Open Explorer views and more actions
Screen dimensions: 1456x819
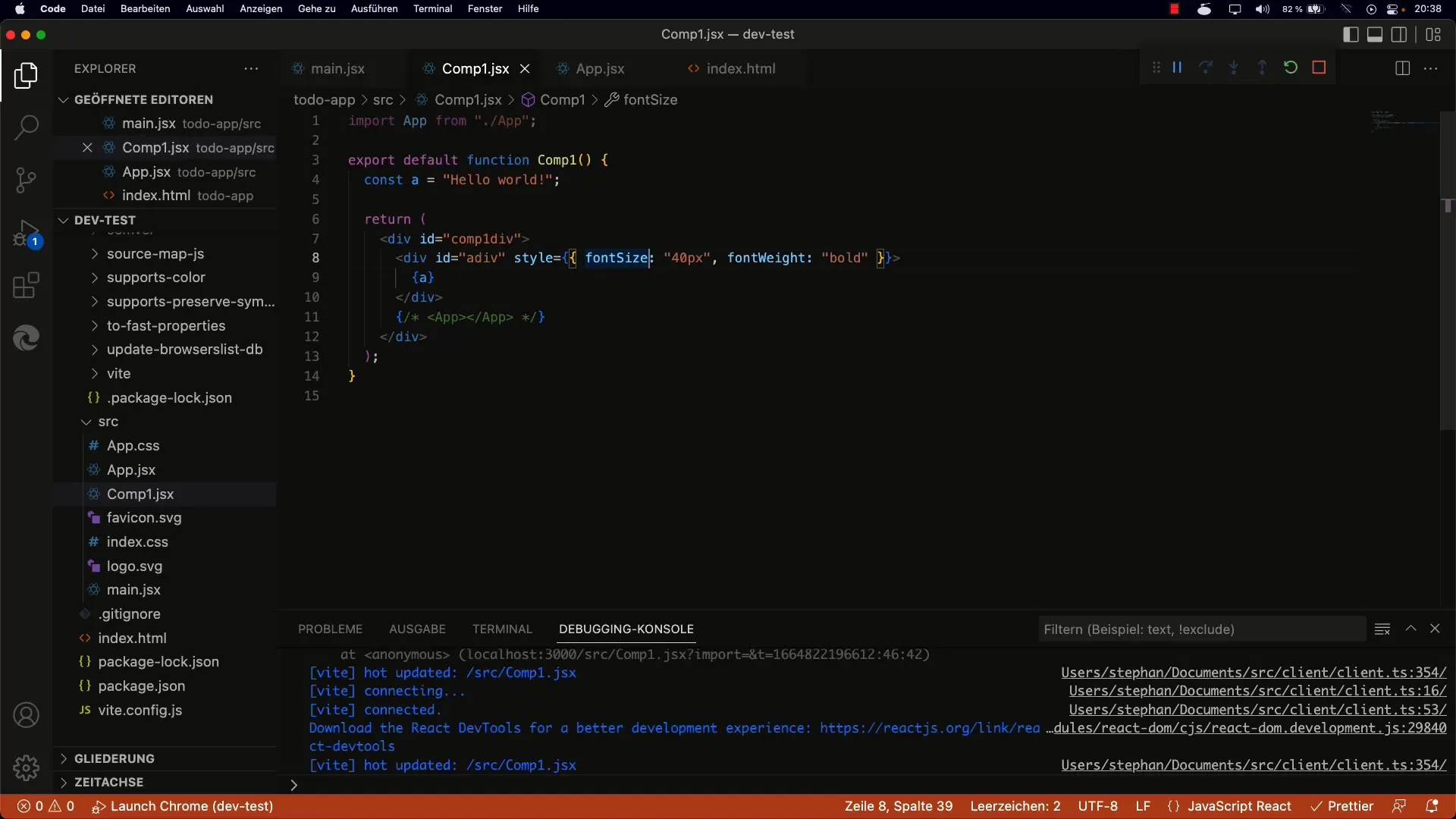point(251,68)
